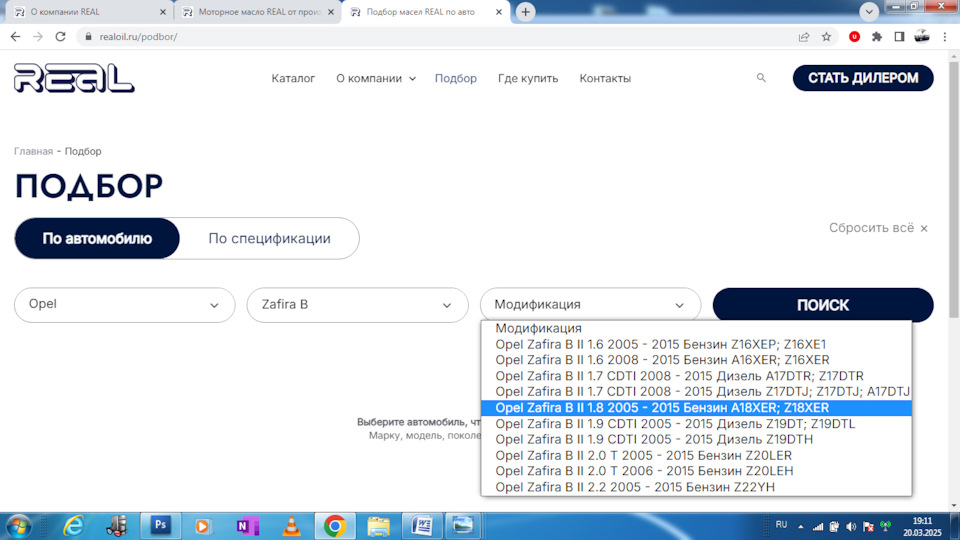Reset filters with Сбросить всё

point(879,228)
